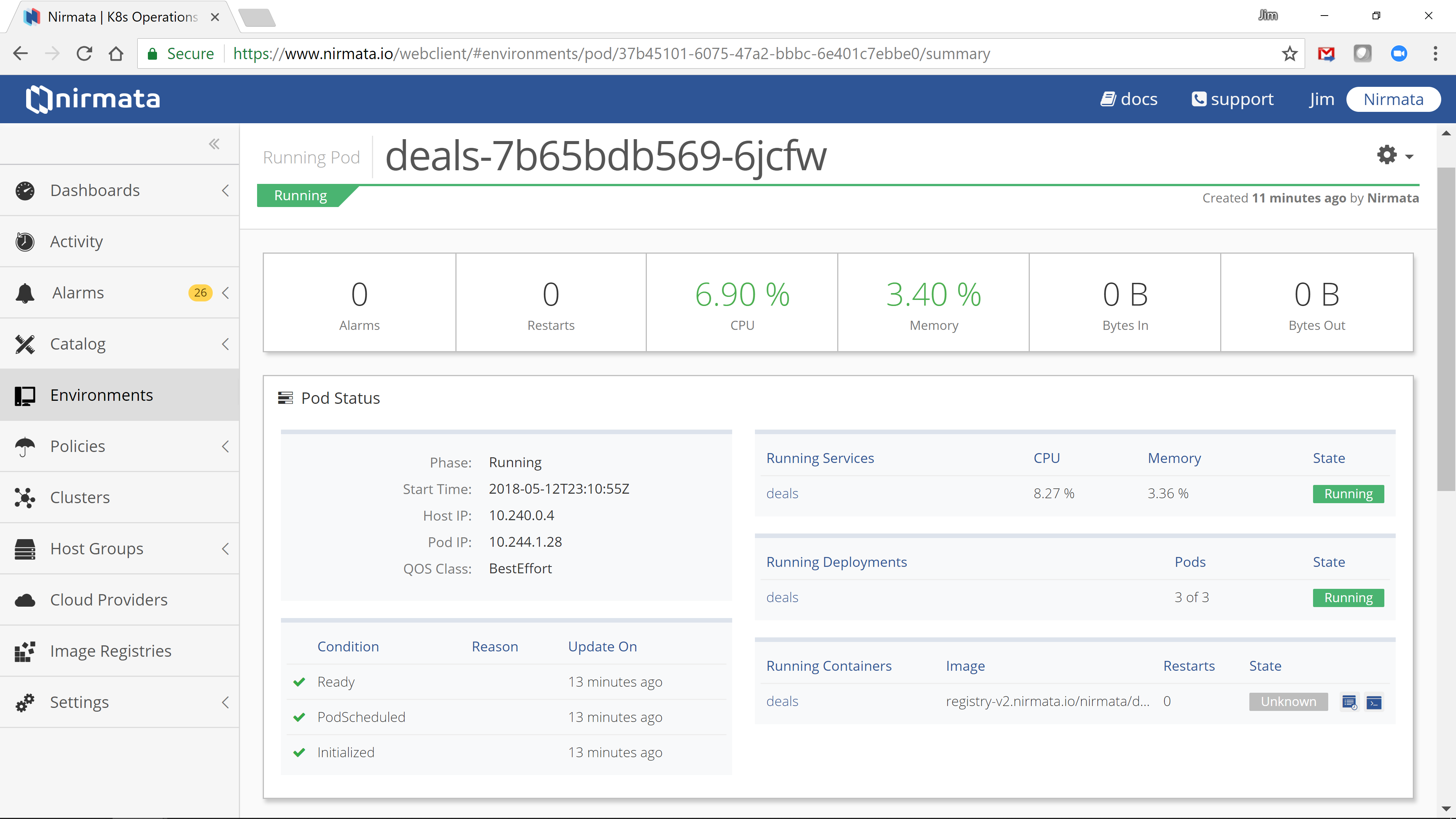Click the 3.40 % Memory tile

(x=934, y=303)
